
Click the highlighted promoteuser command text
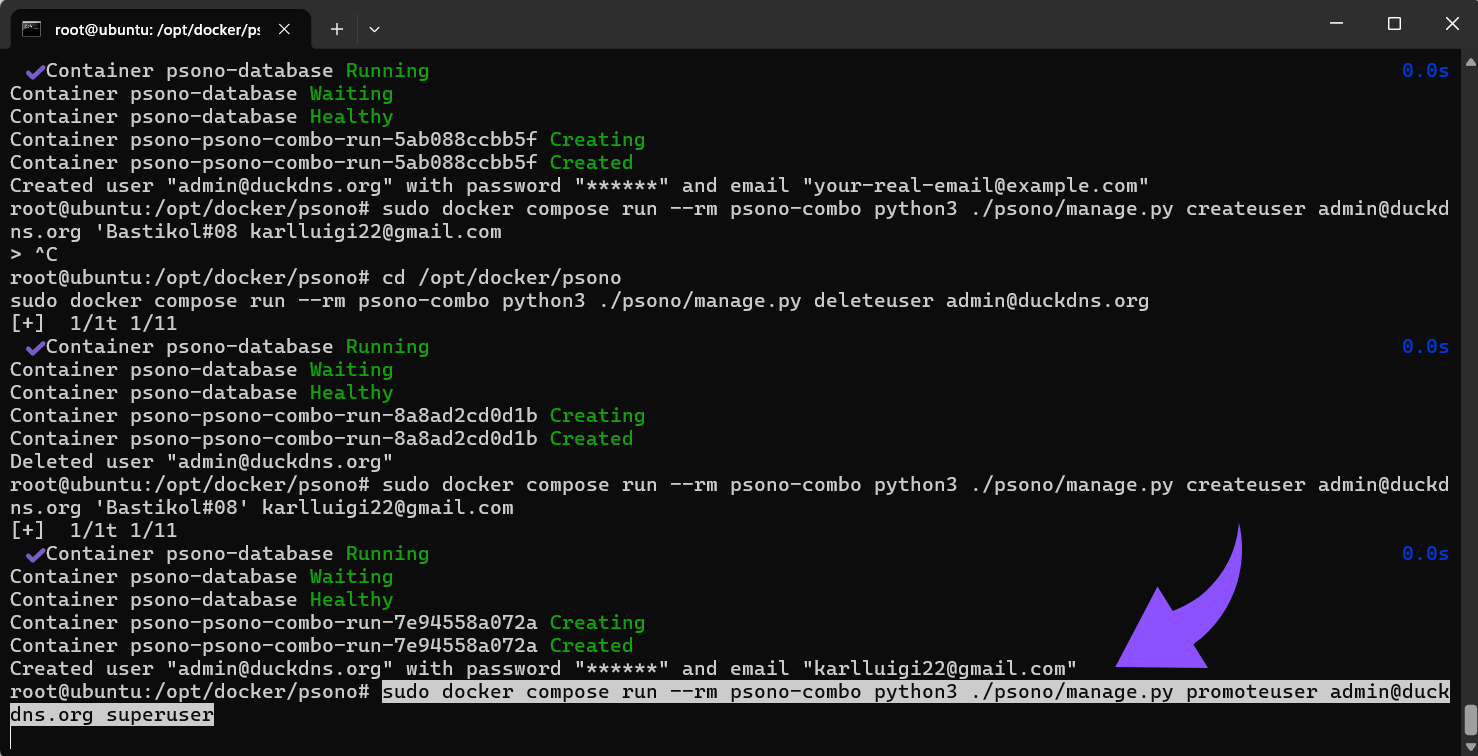click(730, 703)
